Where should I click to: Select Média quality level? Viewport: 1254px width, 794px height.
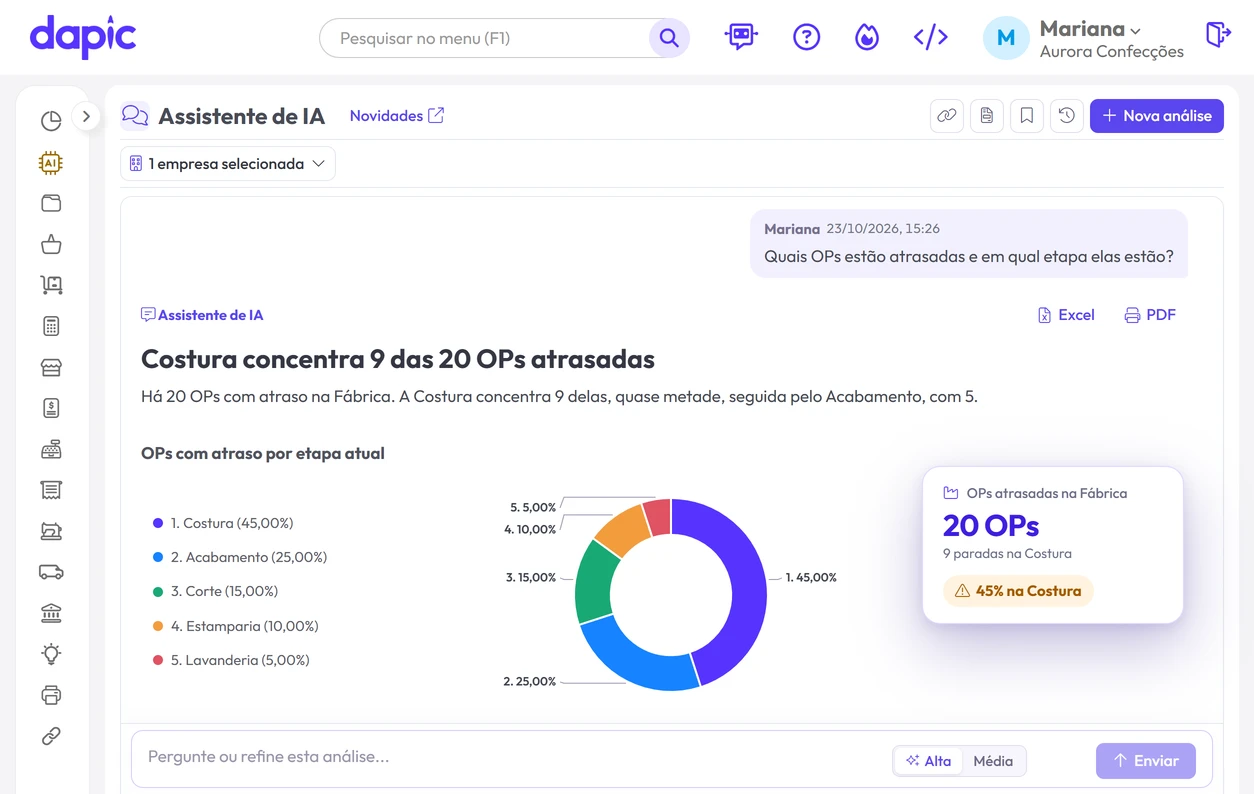coord(993,761)
